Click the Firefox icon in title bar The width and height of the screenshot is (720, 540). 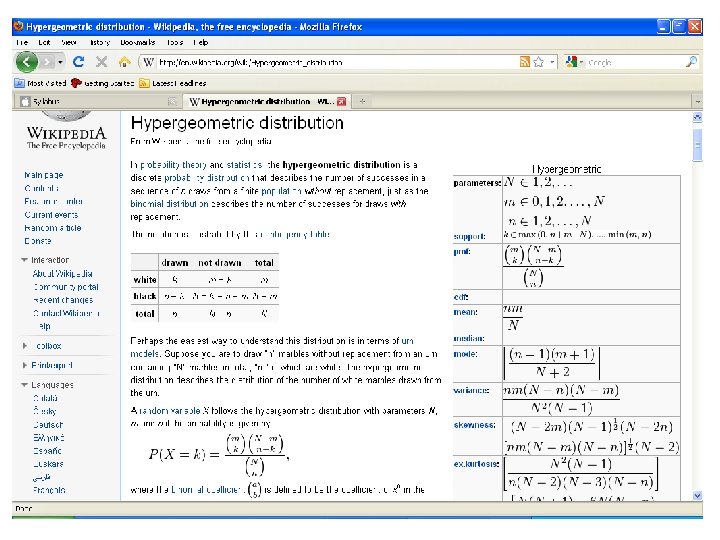click(19, 27)
